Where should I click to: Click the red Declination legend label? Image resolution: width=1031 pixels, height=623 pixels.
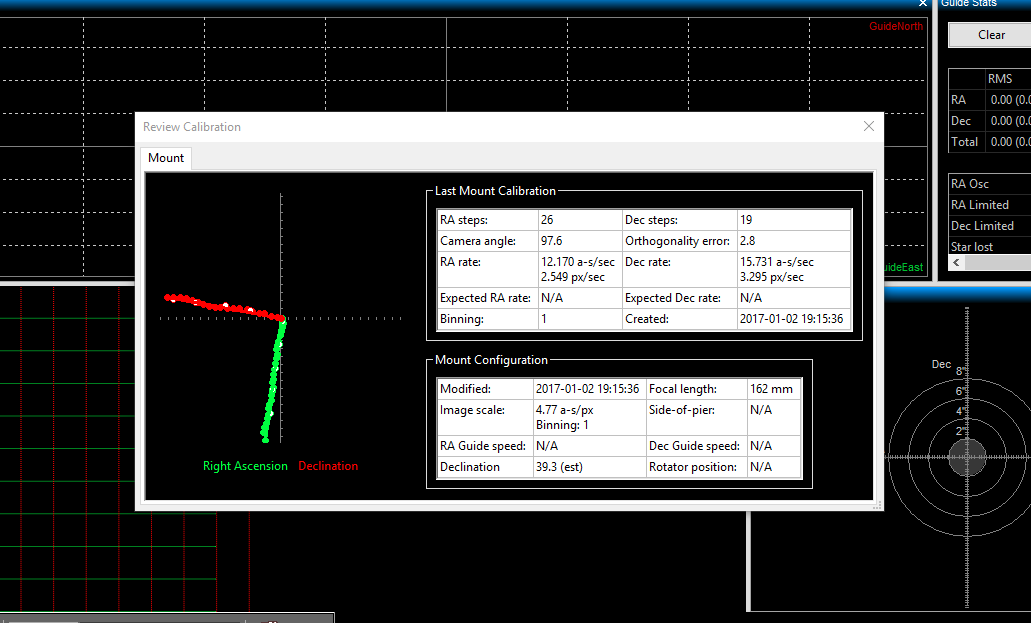(328, 466)
